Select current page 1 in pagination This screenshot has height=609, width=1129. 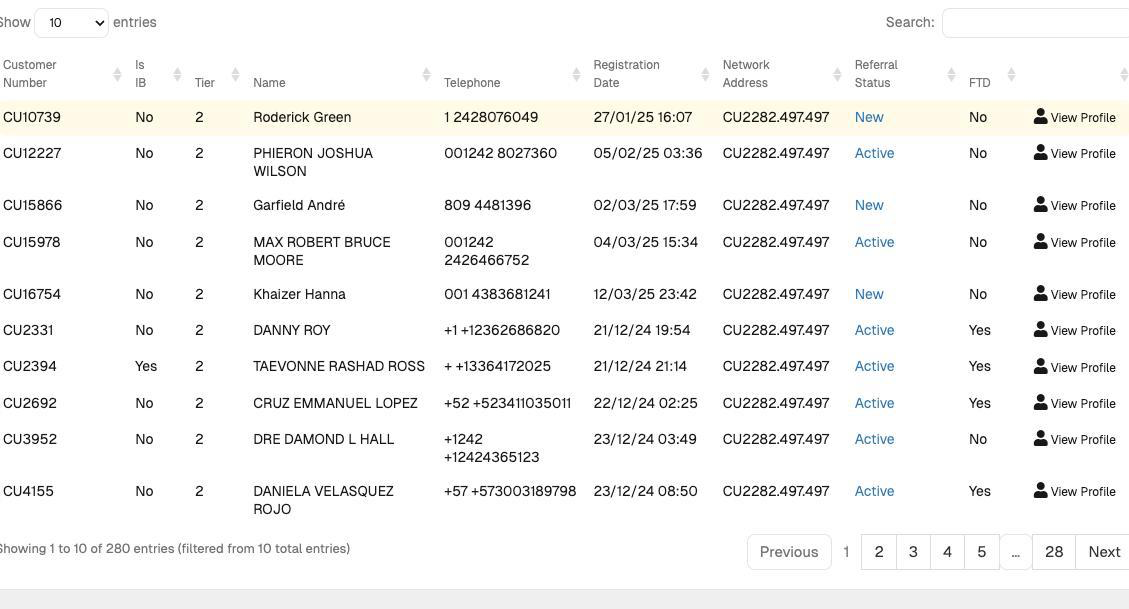coord(846,552)
